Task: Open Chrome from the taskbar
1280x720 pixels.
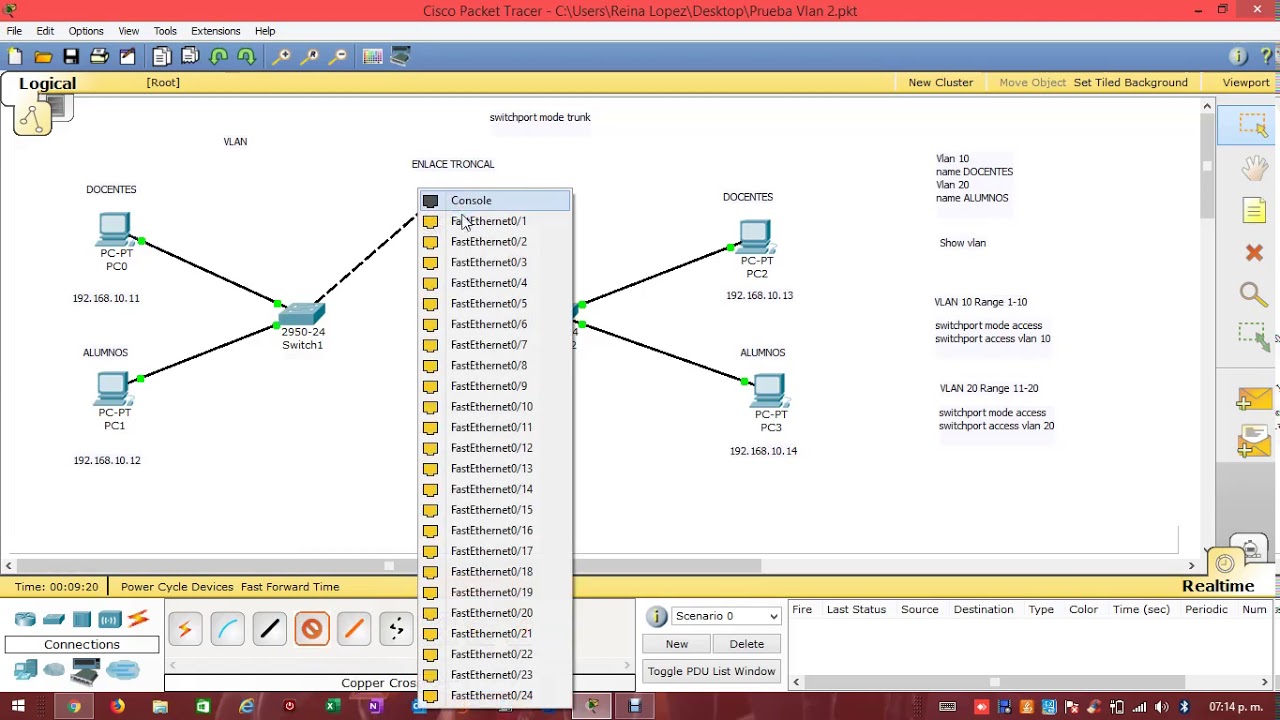Action: (x=74, y=707)
